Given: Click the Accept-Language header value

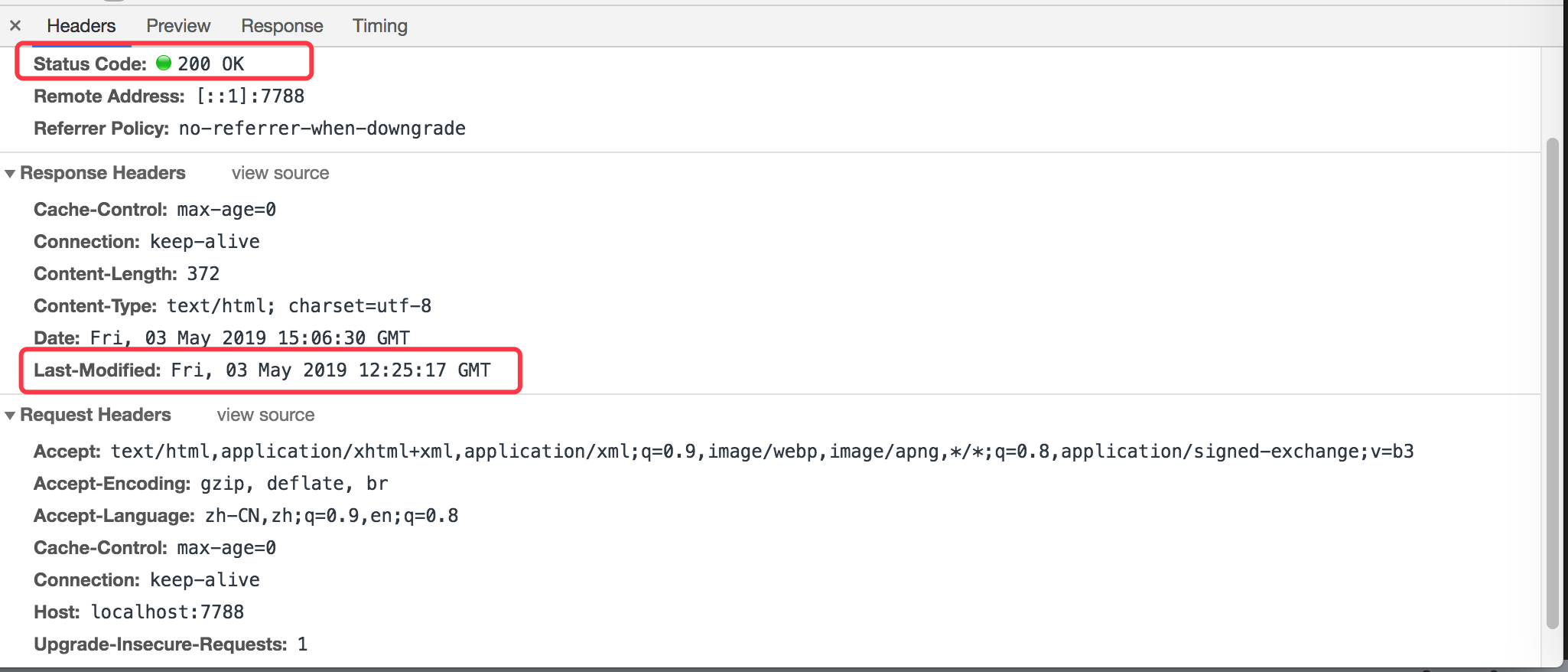Looking at the screenshot, I should [x=331, y=516].
